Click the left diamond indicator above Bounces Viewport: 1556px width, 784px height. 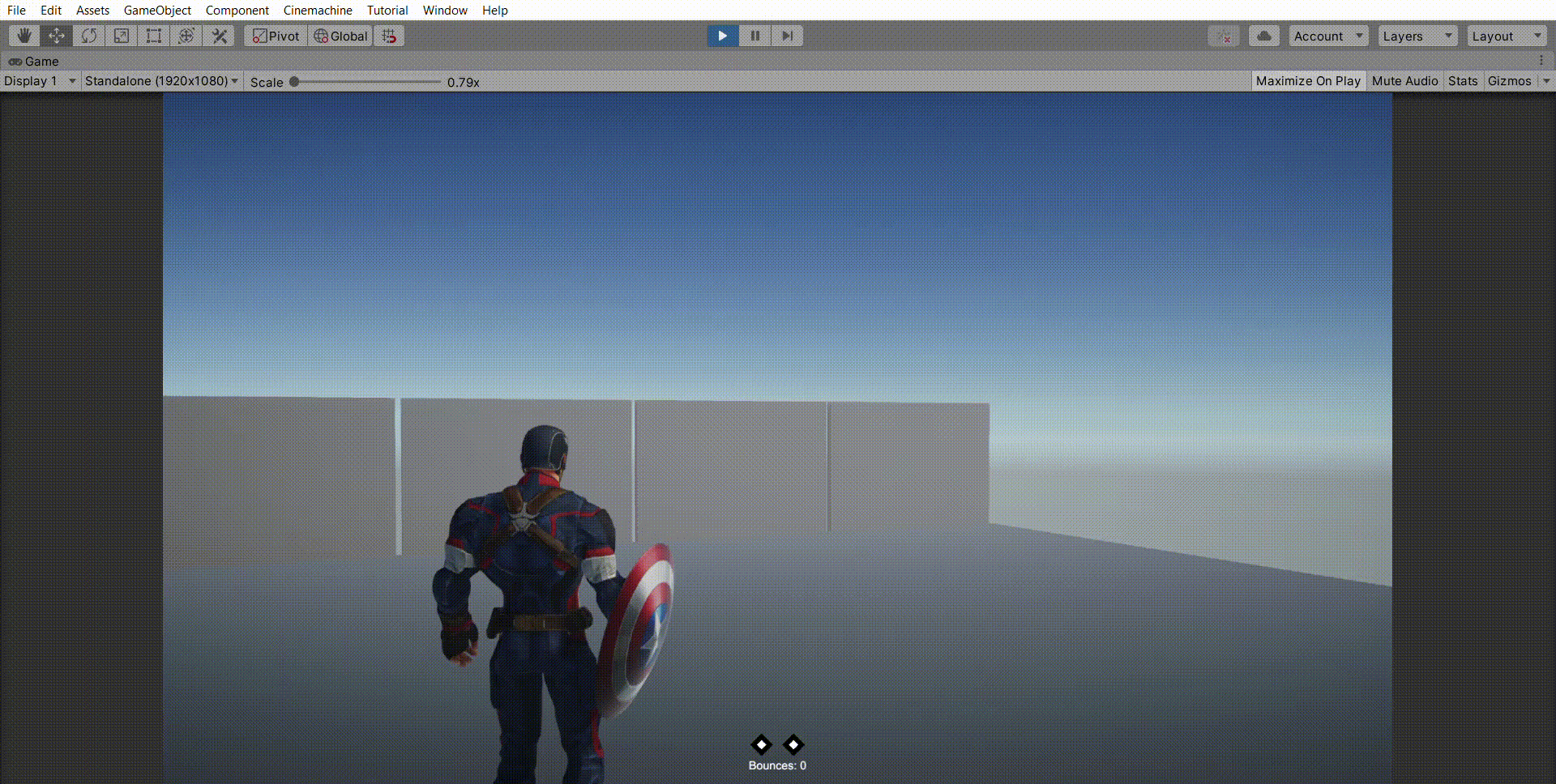pyautogui.click(x=761, y=744)
